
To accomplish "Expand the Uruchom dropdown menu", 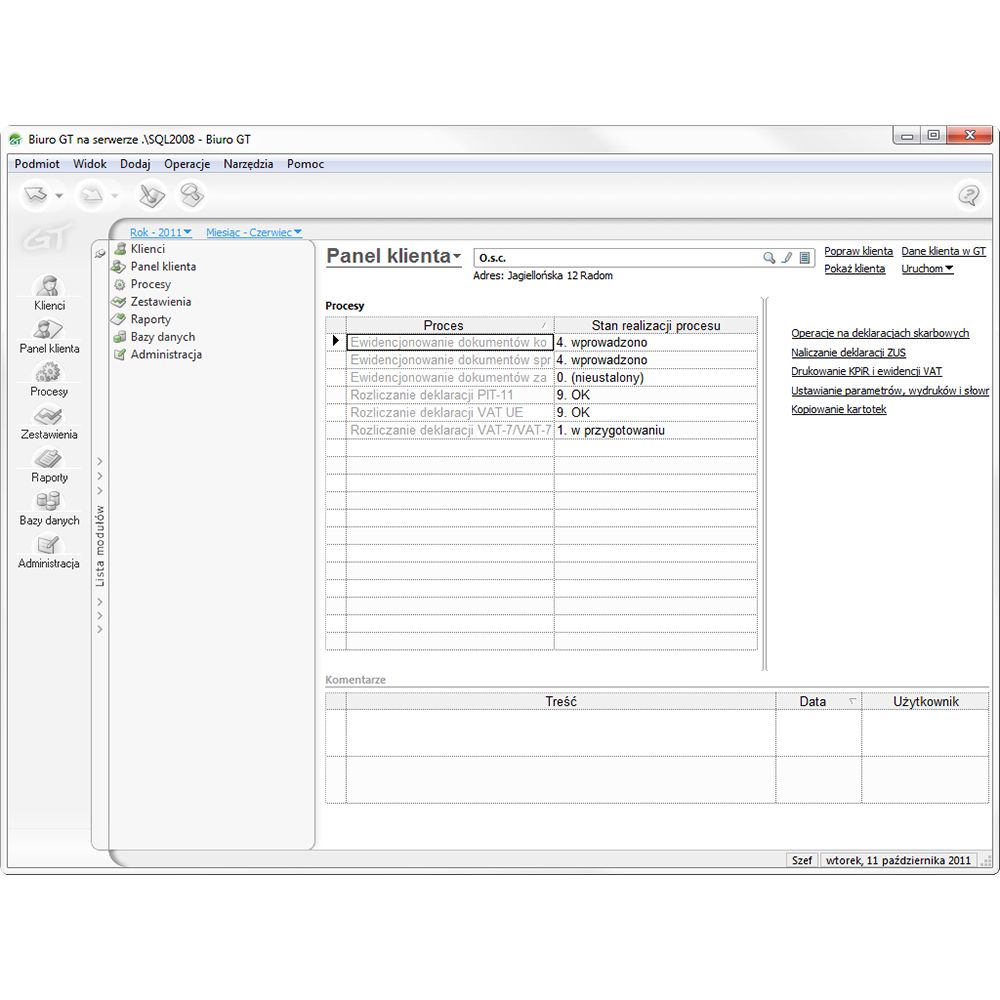I will [927, 269].
